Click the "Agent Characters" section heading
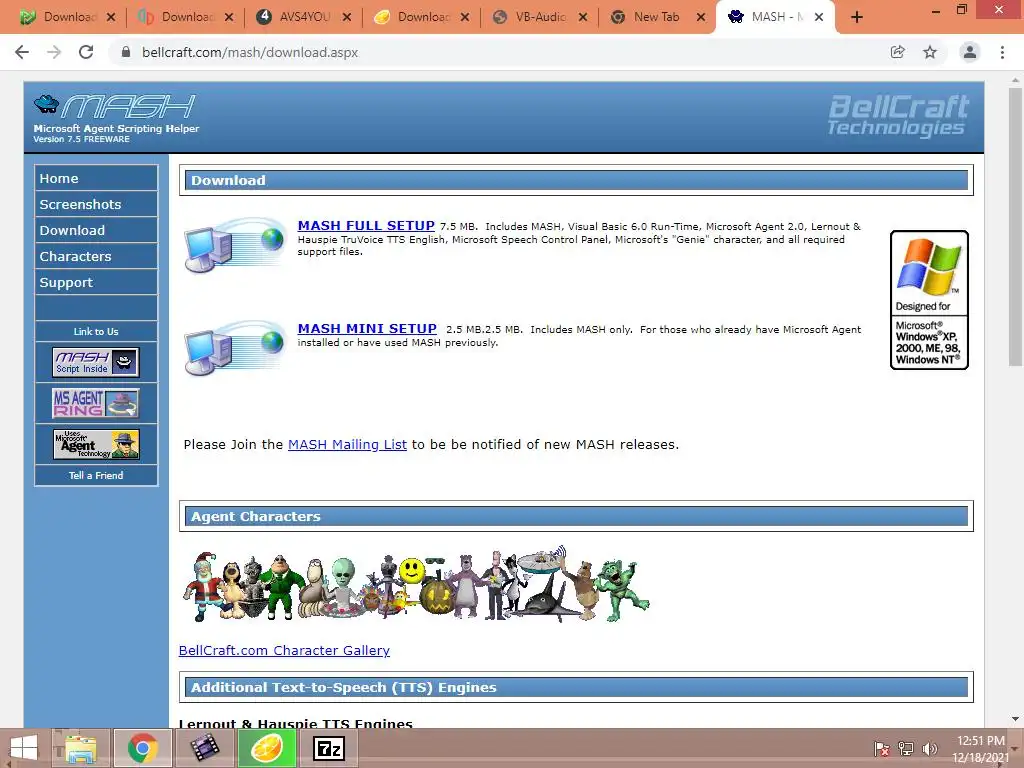The image size is (1024, 768). pos(255,517)
